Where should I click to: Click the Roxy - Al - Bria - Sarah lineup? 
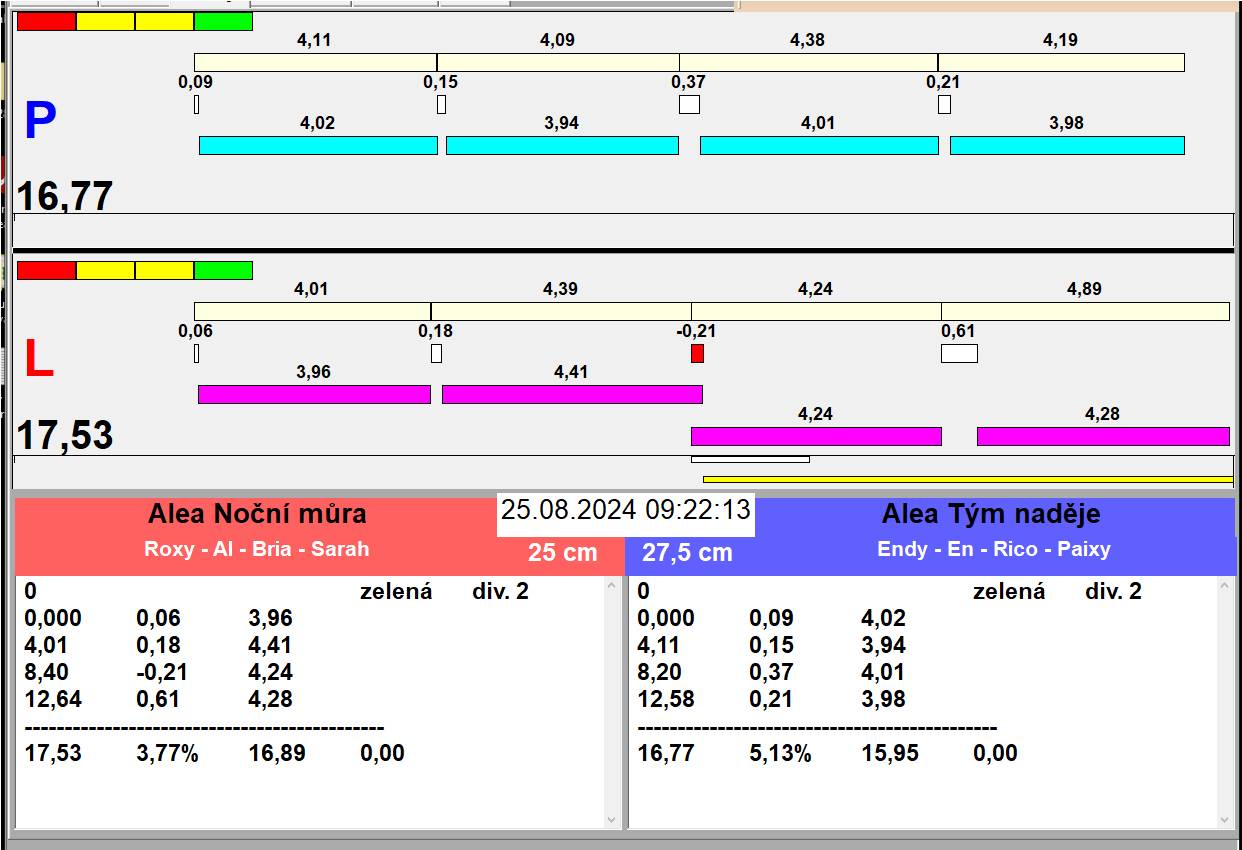[x=257, y=549]
